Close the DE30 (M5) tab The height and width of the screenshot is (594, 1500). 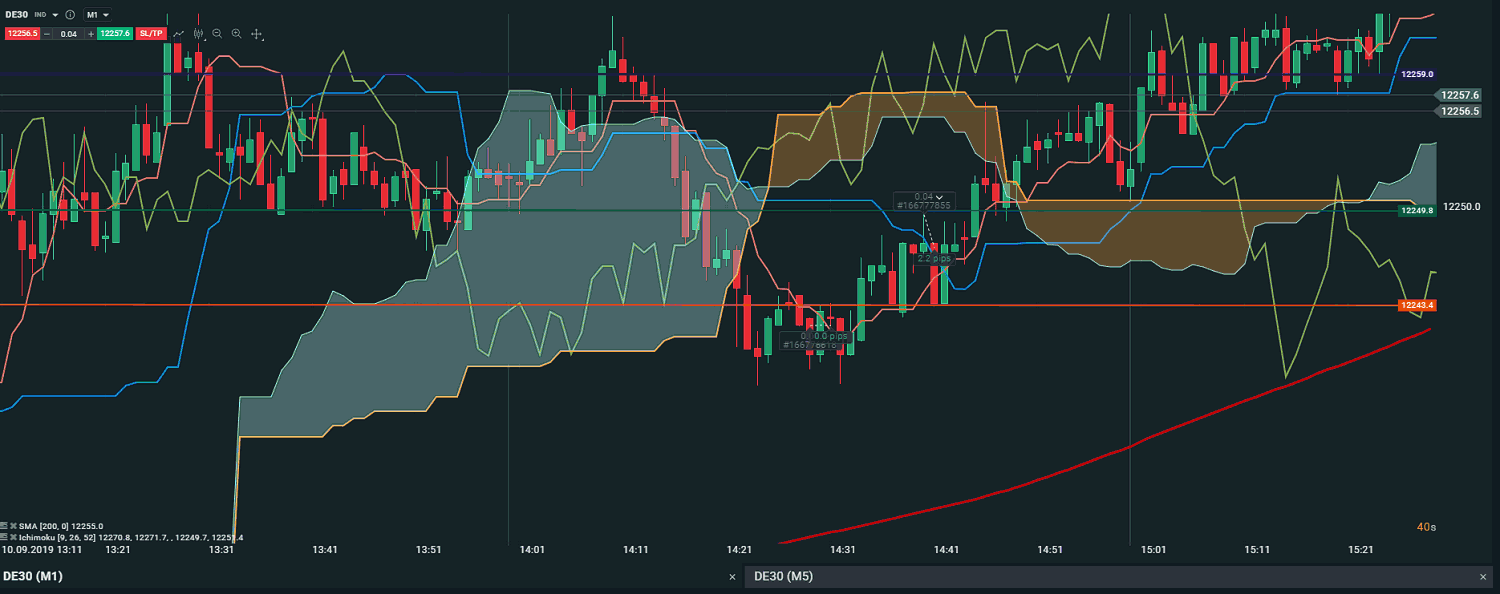point(1483,577)
